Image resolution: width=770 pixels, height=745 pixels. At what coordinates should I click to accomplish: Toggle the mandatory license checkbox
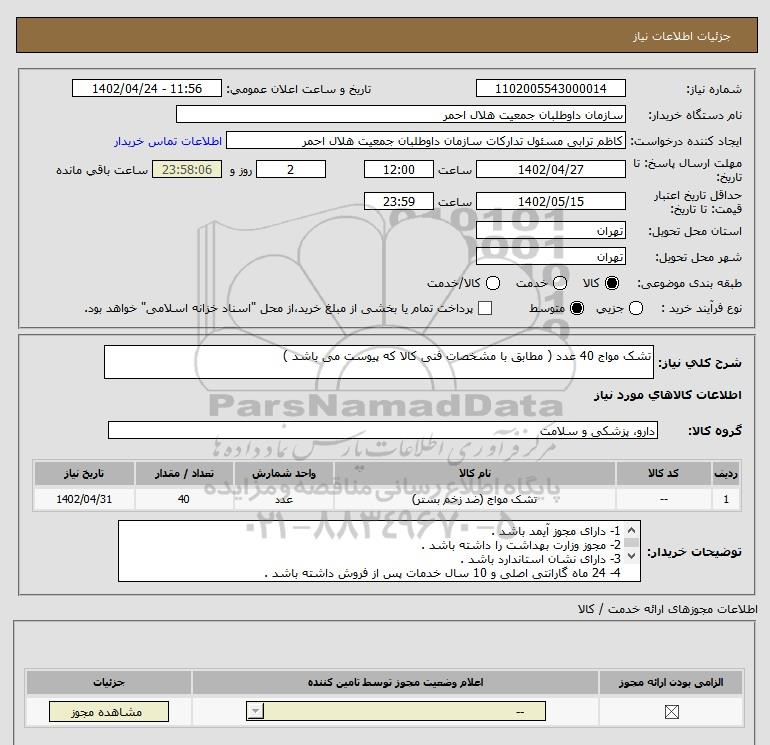(x=671, y=712)
